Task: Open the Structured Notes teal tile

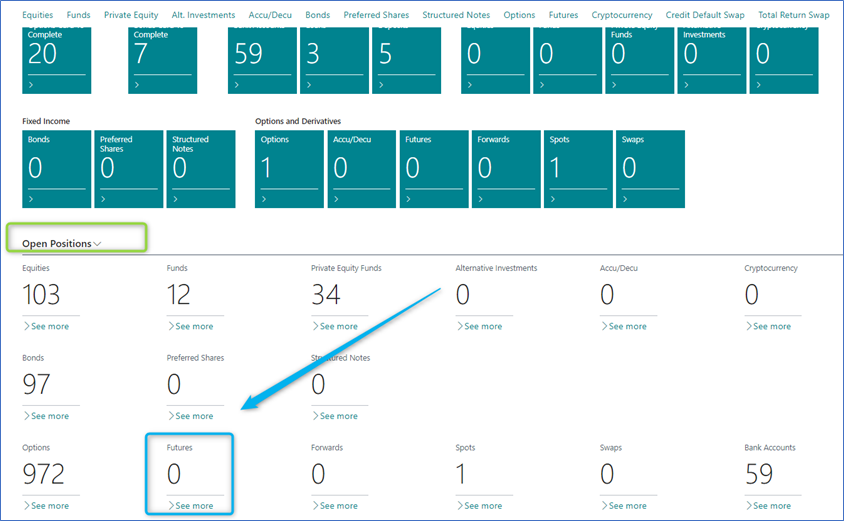Action: pos(201,169)
